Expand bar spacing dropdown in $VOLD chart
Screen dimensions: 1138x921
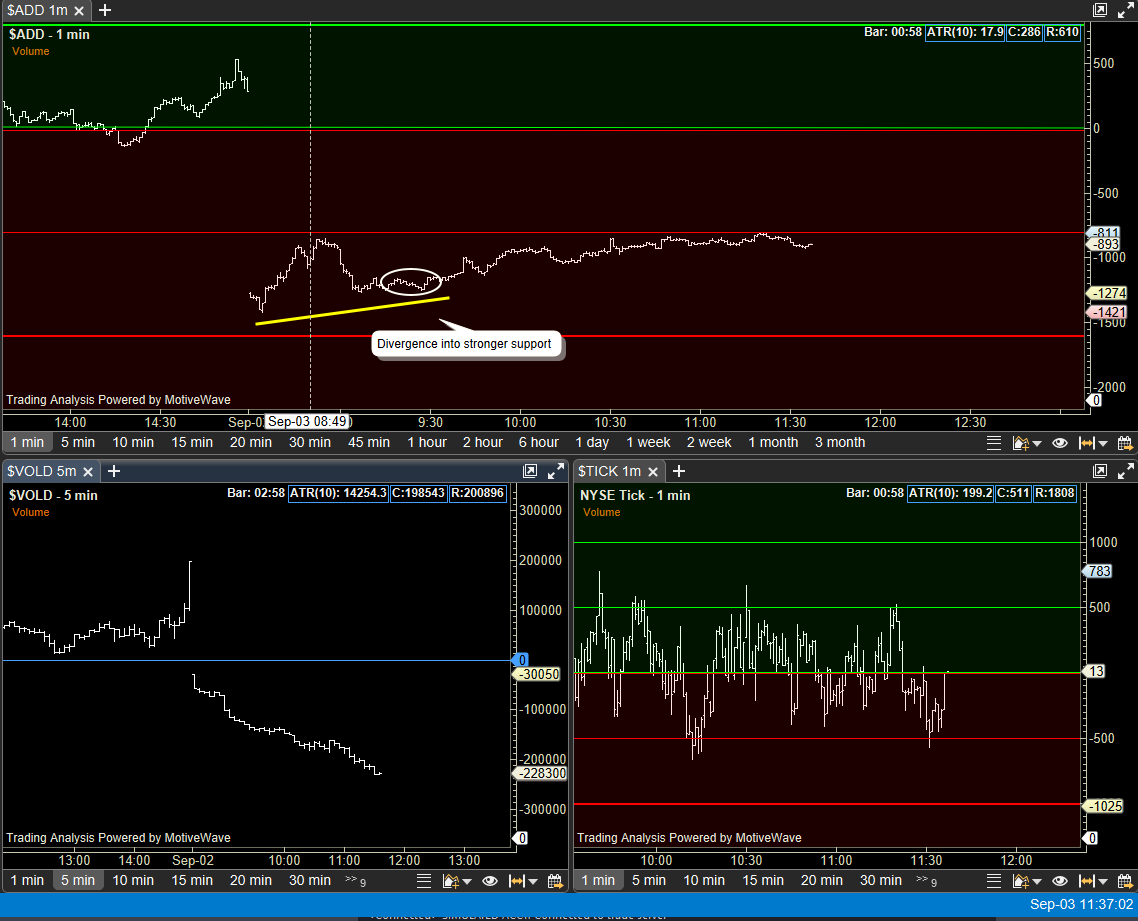tap(533, 882)
